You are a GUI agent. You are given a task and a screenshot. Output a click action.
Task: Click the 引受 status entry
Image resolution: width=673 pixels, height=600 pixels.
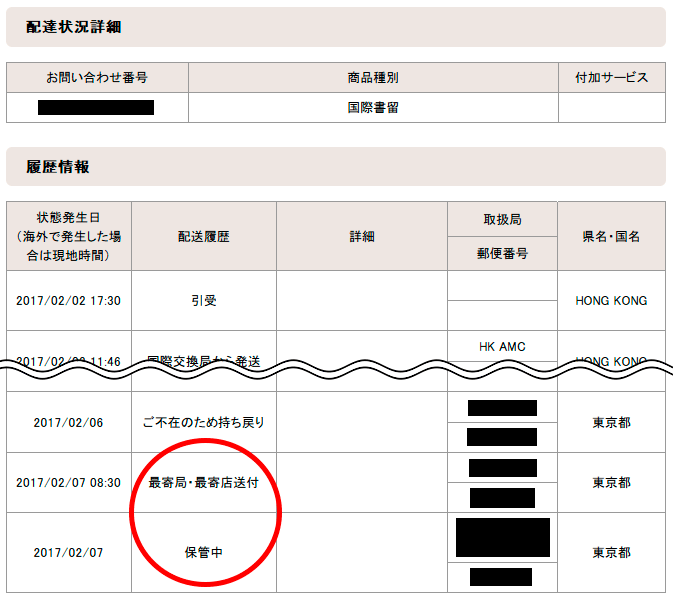204,301
